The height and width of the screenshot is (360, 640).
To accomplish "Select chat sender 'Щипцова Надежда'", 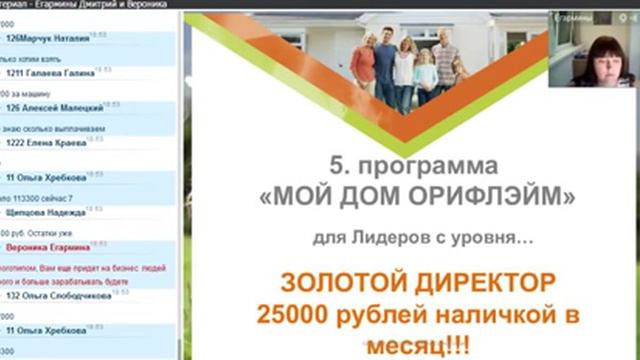I will [x=46, y=213].
